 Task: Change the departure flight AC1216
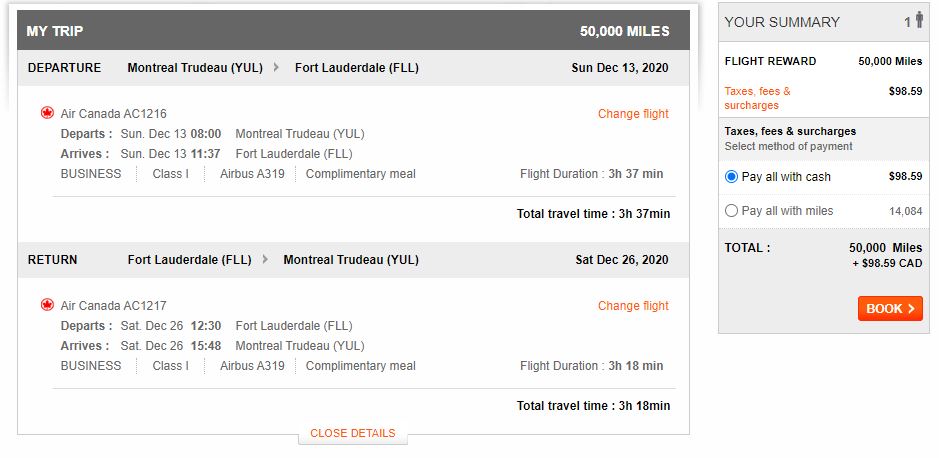coord(633,114)
